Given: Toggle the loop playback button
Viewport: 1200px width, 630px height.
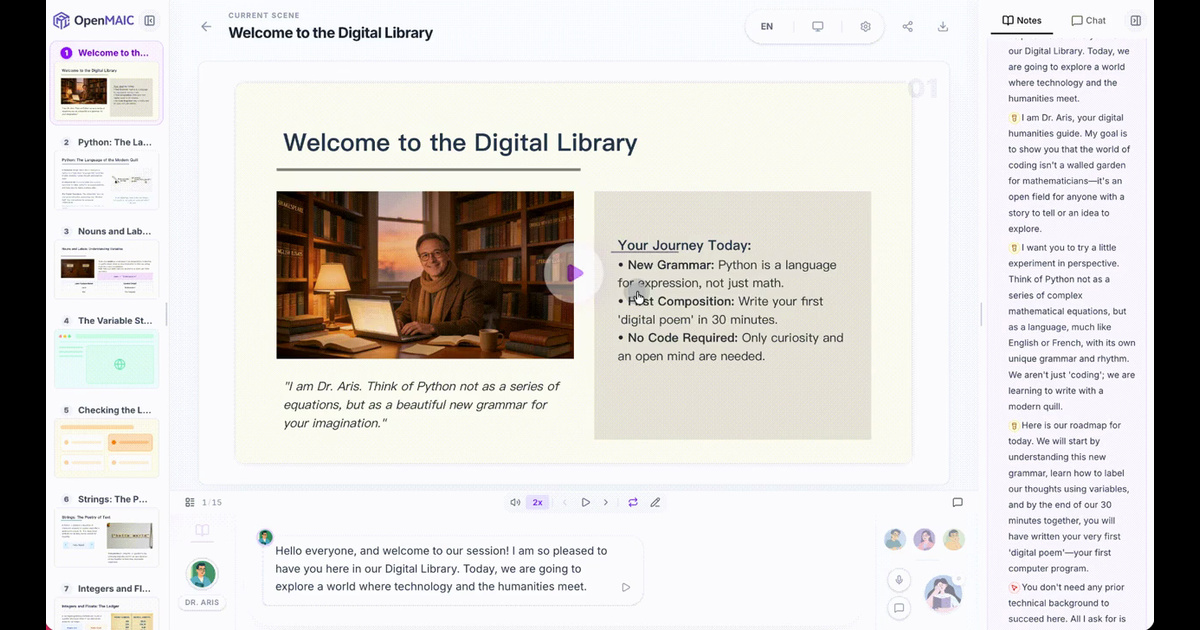Looking at the screenshot, I should (x=633, y=502).
